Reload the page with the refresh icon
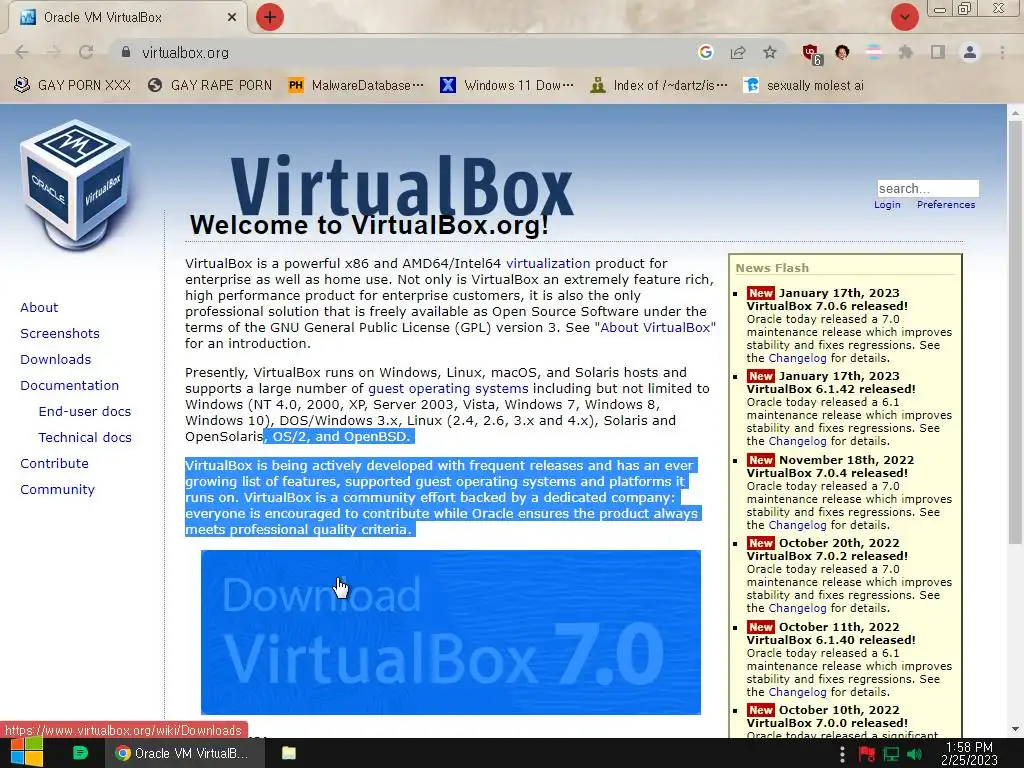Image resolution: width=1024 pixels, height=768 pixels. 86,52
